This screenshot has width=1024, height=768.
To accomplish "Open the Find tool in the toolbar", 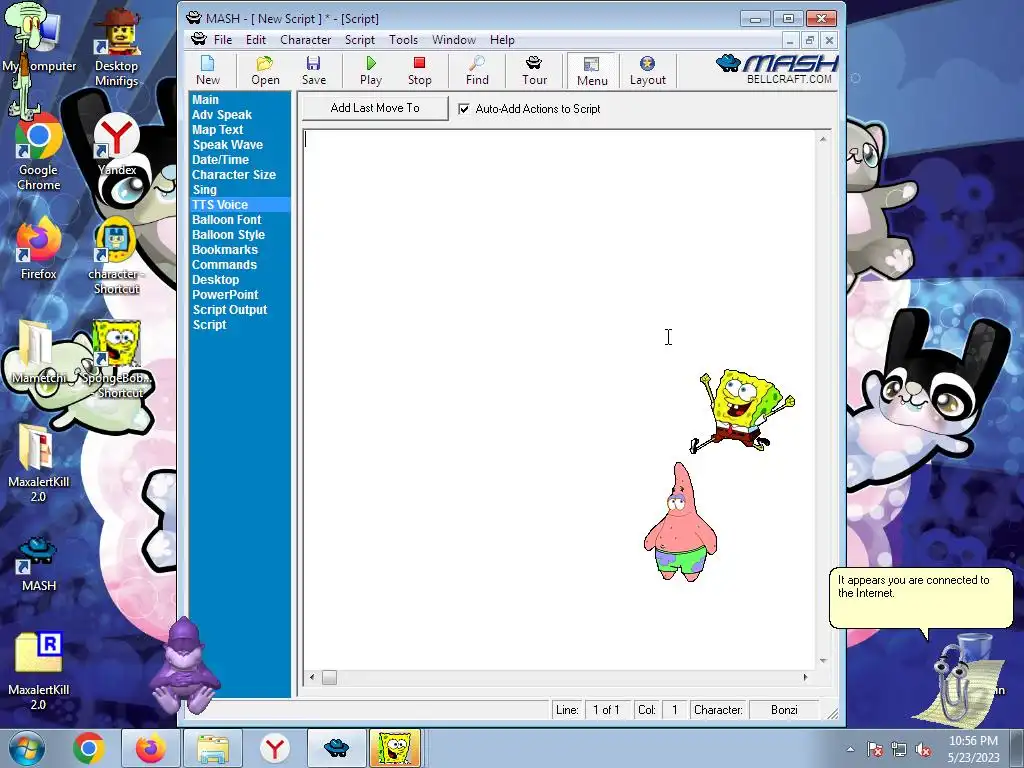I will [477, 70].
